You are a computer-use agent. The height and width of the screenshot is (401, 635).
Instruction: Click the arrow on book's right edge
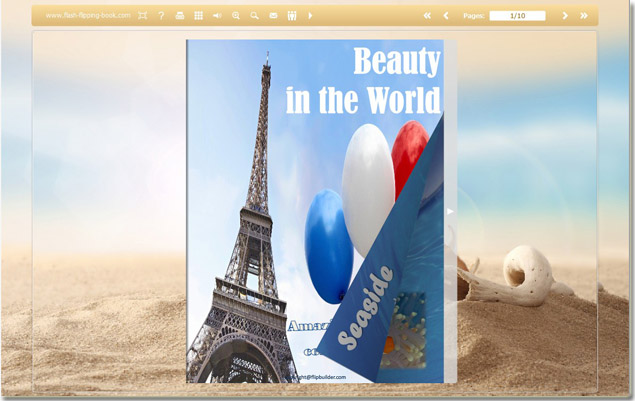450,211
